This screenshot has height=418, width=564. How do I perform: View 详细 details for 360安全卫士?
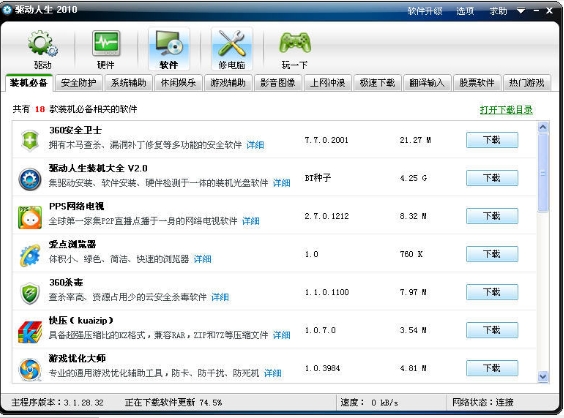pos(255,145)
